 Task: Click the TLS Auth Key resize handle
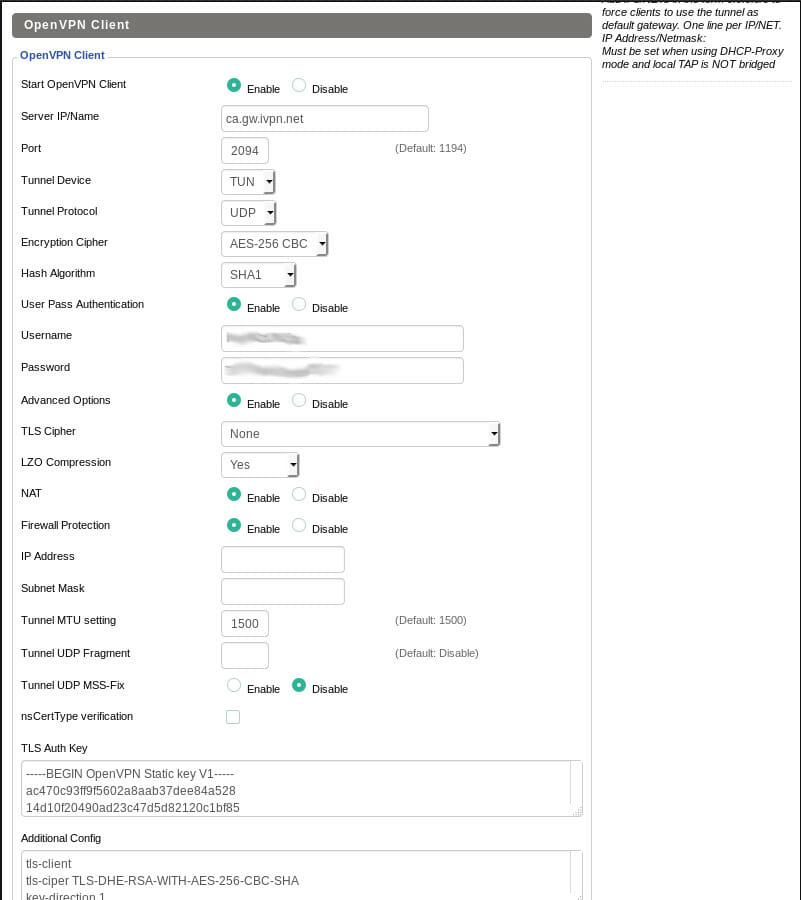[578, 812]
